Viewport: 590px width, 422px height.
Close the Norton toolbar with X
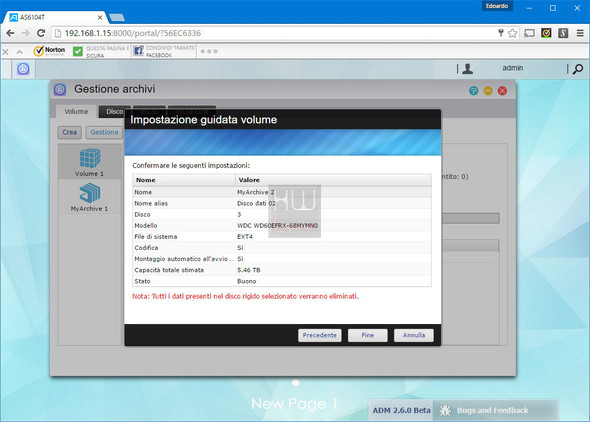click(5, 52)
